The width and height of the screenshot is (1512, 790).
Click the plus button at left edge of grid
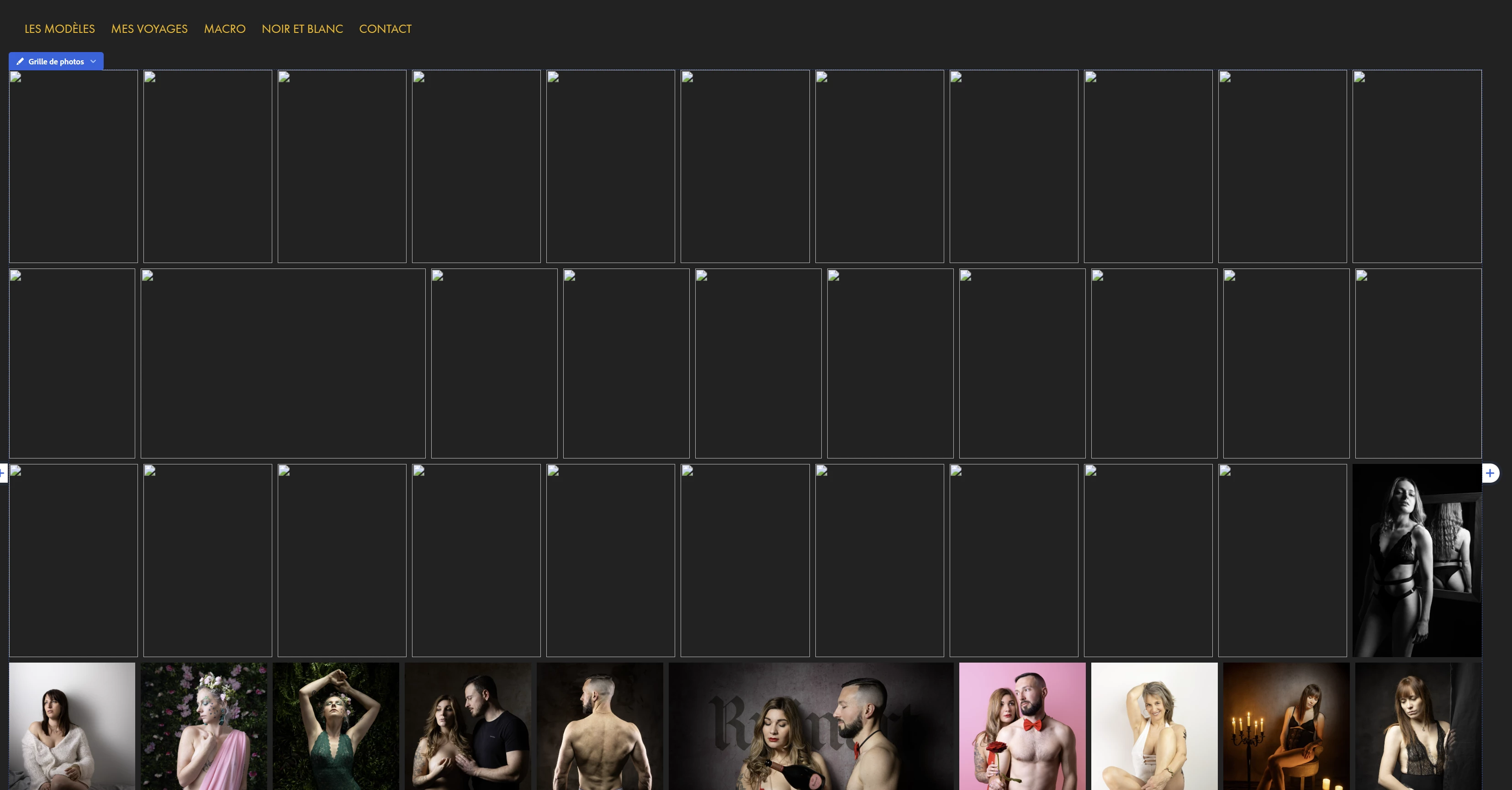click(2, 473)
